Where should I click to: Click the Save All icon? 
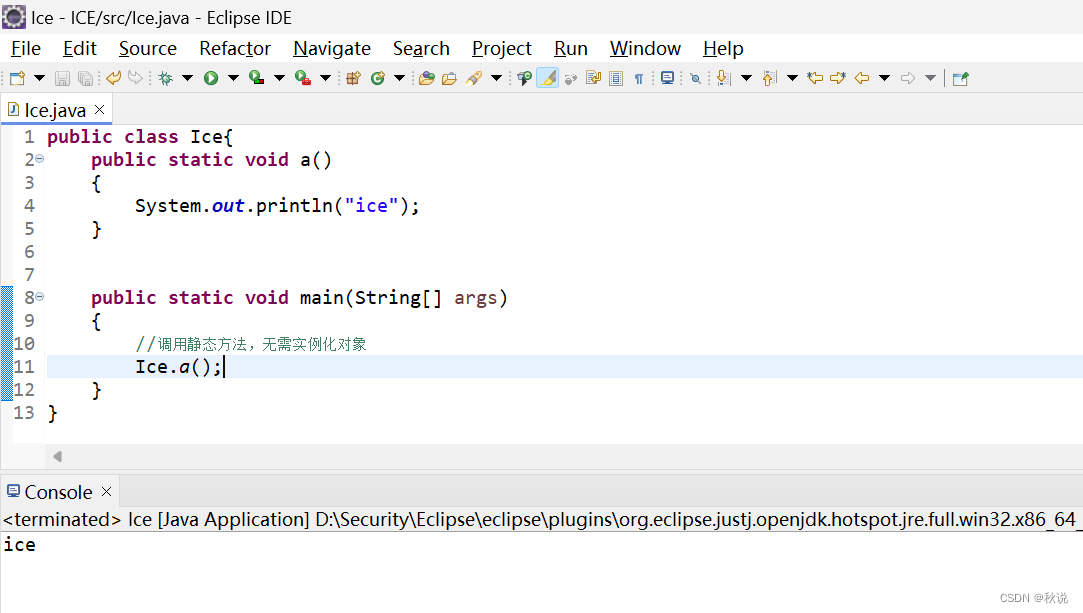[85, 78]
